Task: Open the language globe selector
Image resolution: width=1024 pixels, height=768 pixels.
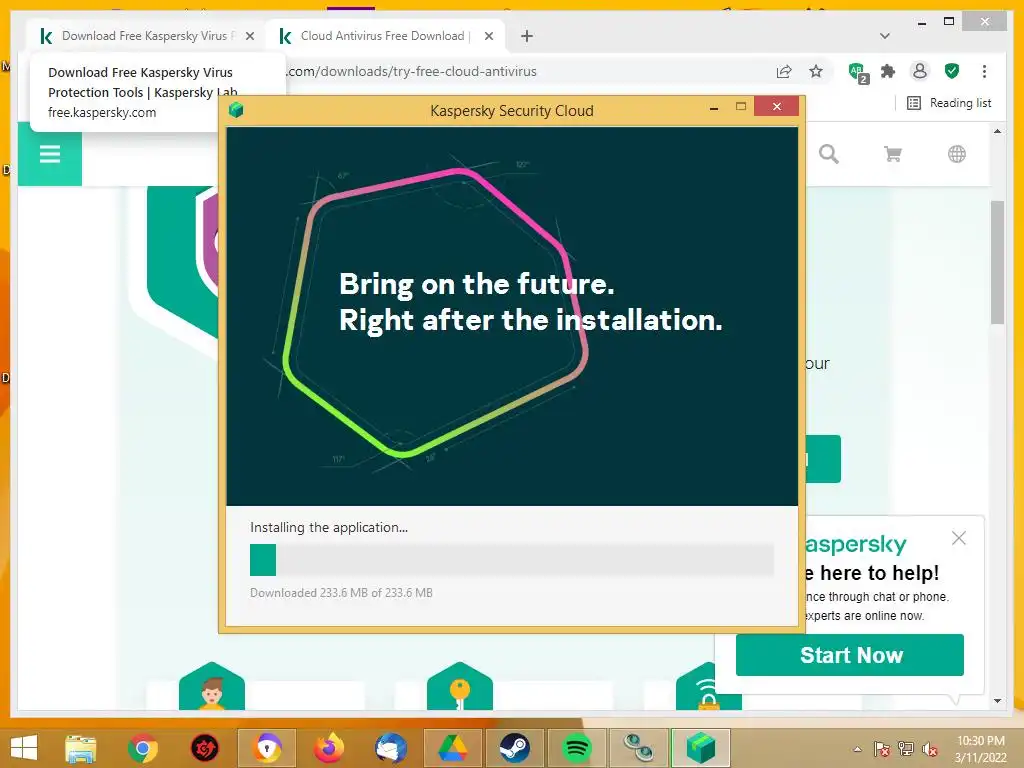Action: tap(957, 154)
